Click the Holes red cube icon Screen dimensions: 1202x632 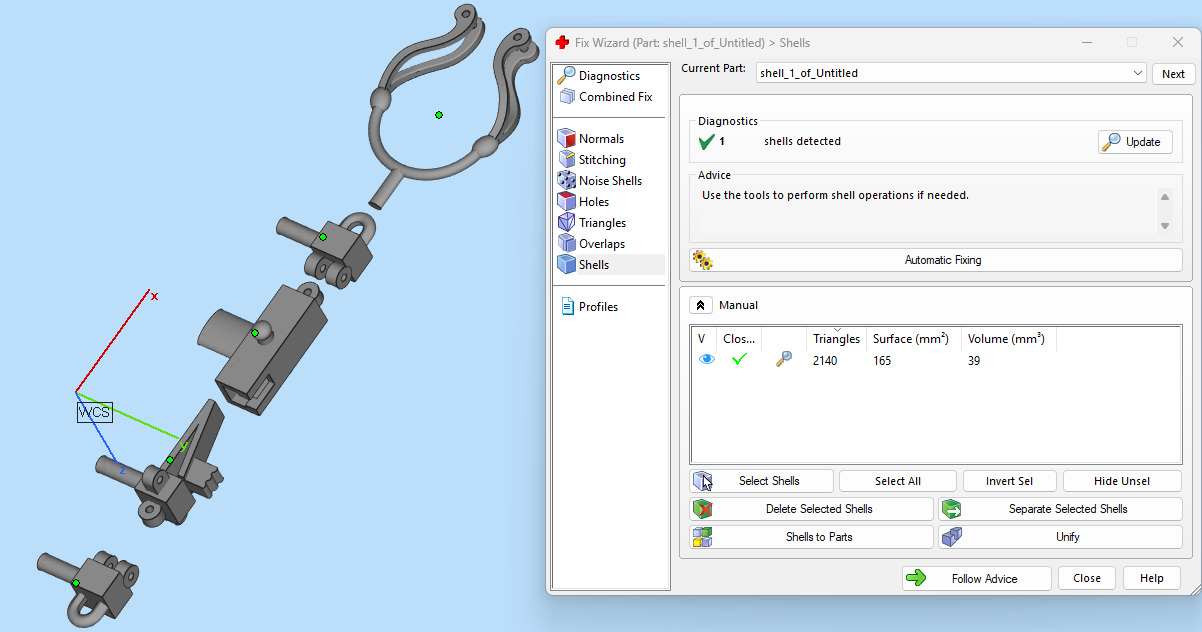(x=566, y=202)
